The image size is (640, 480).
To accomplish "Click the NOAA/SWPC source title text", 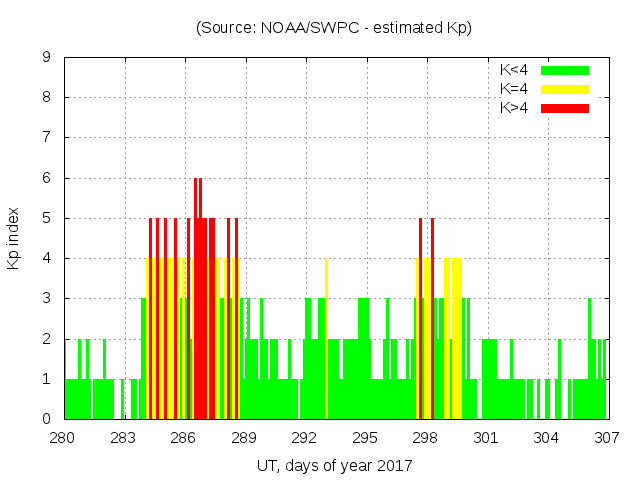I will [x=334, y=28].
